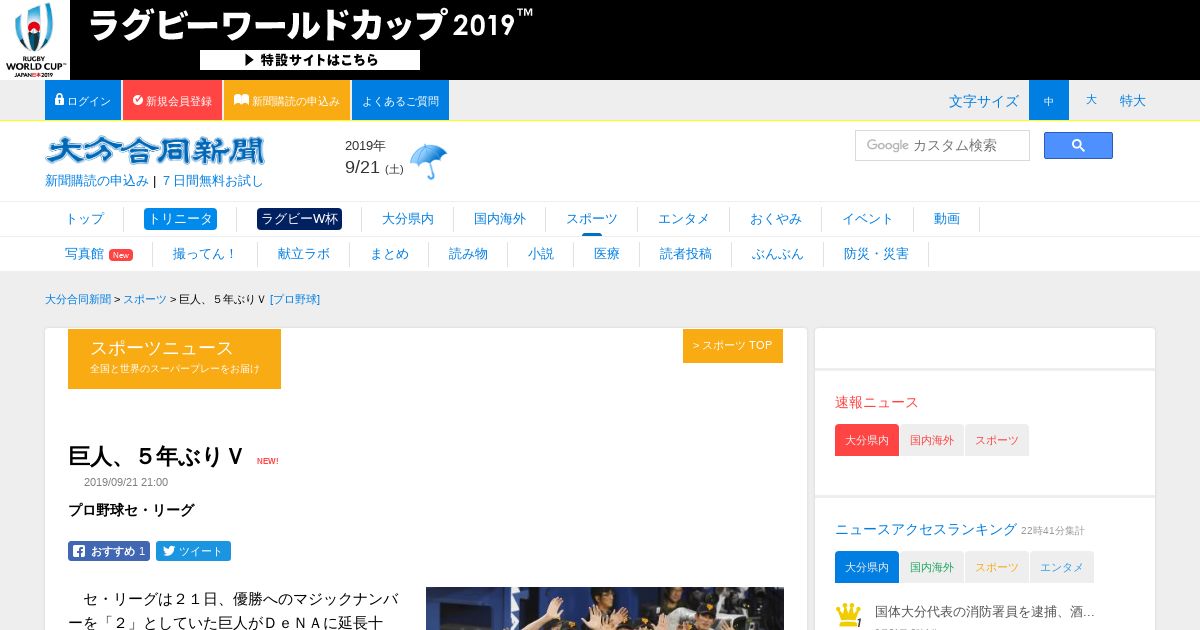Screen dimensions: 1200x630
Task: Open まとめ sub menu item
Action: pyautogui.click(x=389, y=254)
